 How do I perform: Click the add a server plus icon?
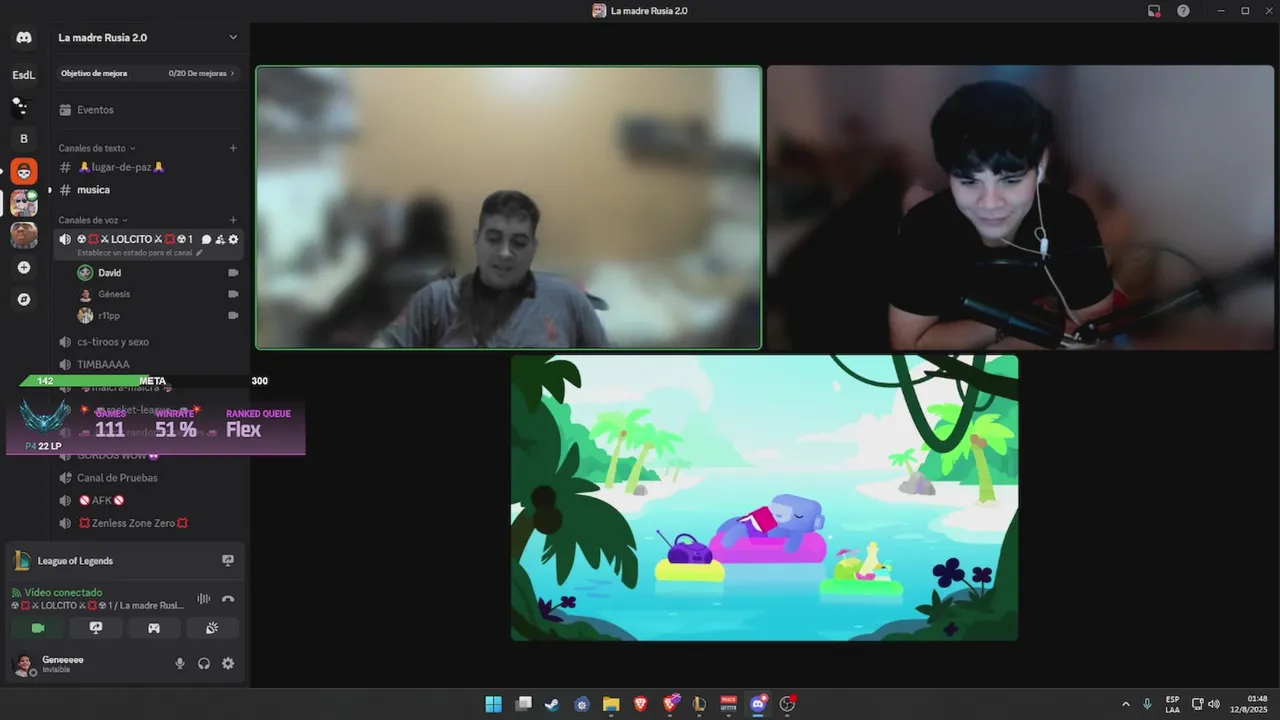[x=24, y=267]
